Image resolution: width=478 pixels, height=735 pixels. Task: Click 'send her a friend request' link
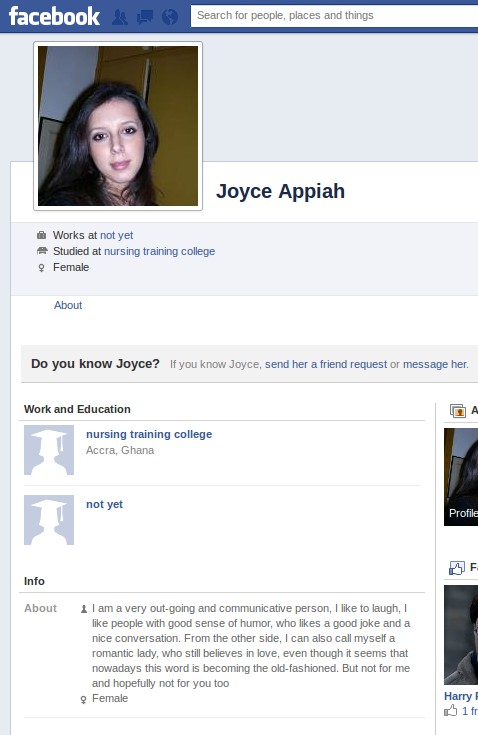[x=326, y=364]
